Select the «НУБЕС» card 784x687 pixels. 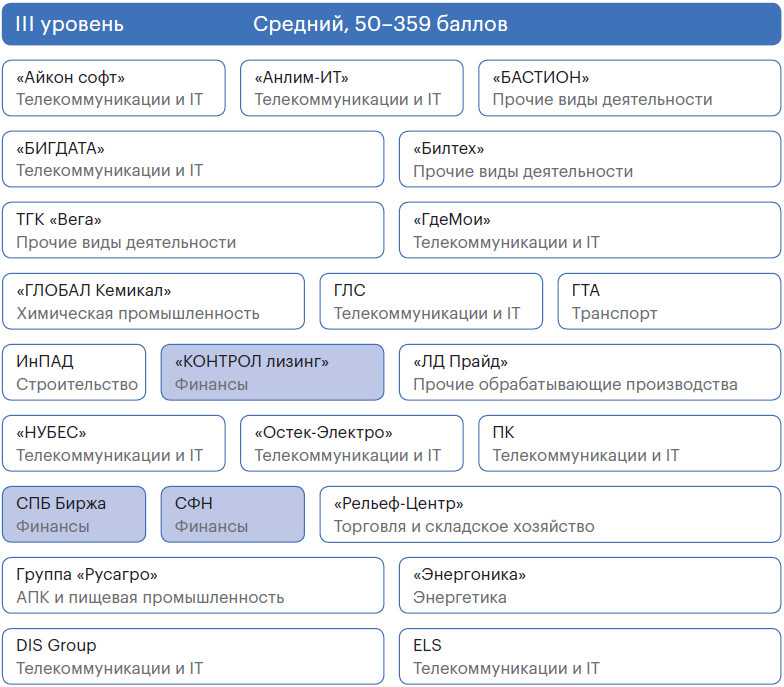113,443
